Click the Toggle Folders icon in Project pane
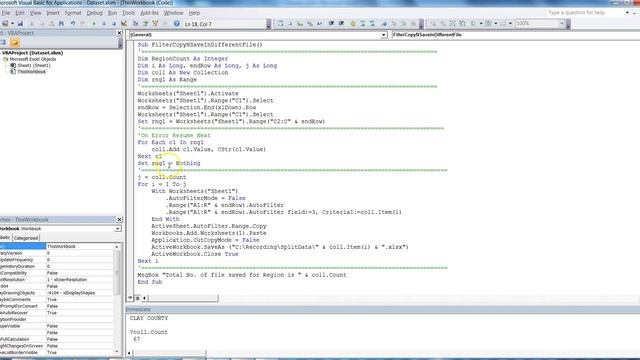Image resolution: width=640 pixels, height=360 pixels. tap(15, 42)
